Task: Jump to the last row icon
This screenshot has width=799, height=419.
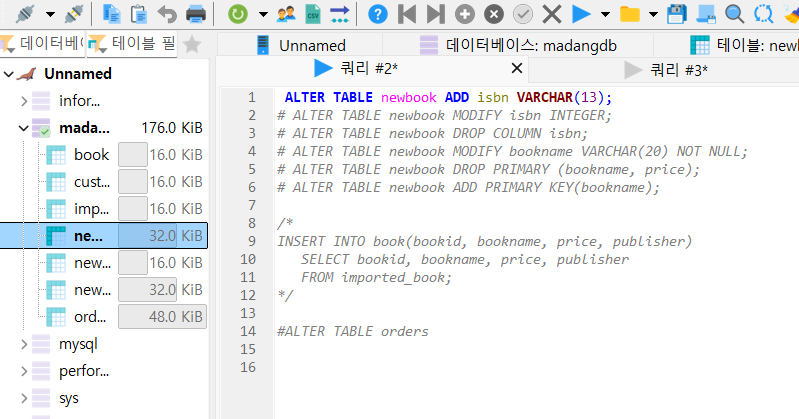Action: pyautogui.click(x=436, y=14)
